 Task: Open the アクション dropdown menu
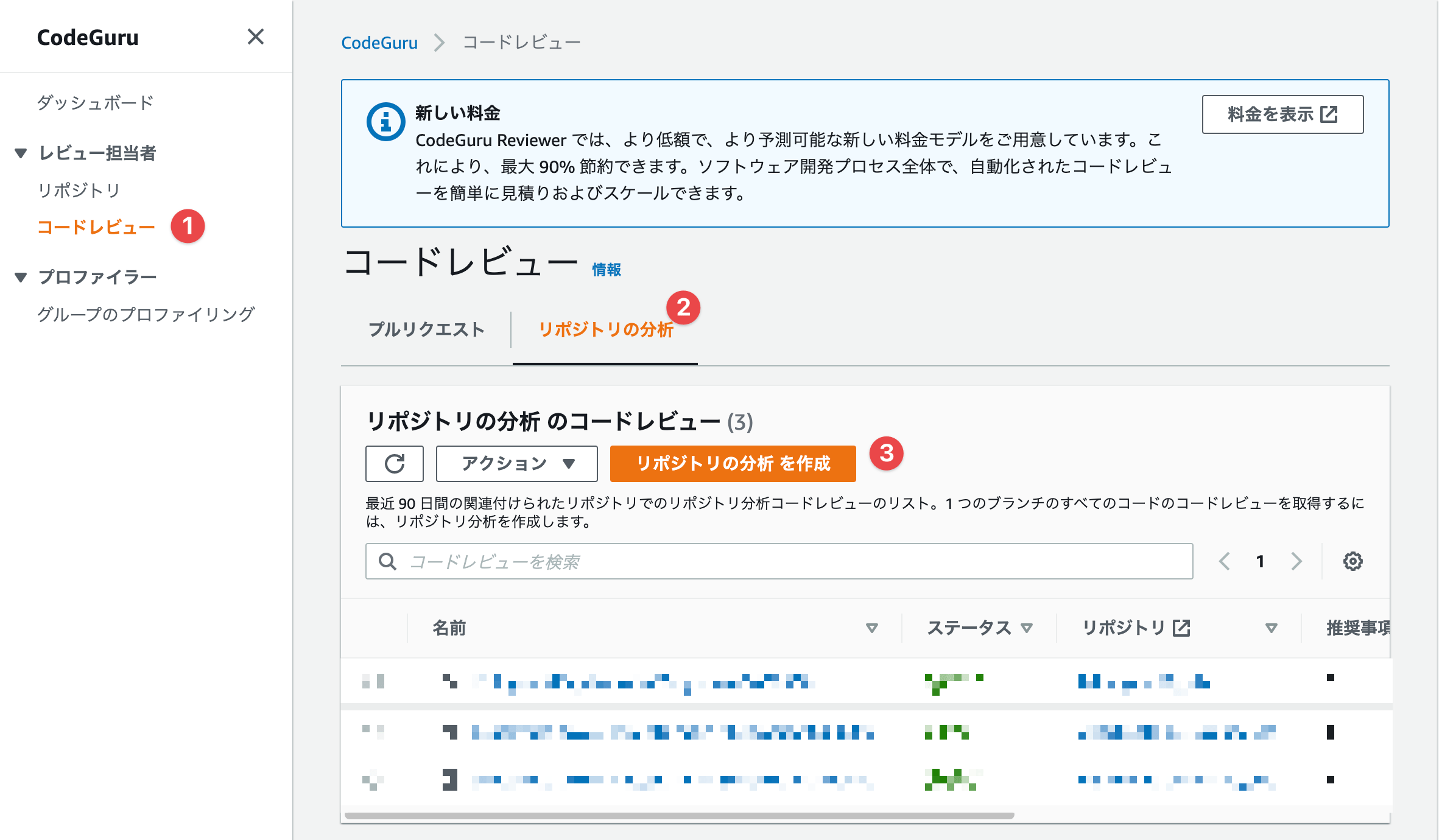coord(516,463)
